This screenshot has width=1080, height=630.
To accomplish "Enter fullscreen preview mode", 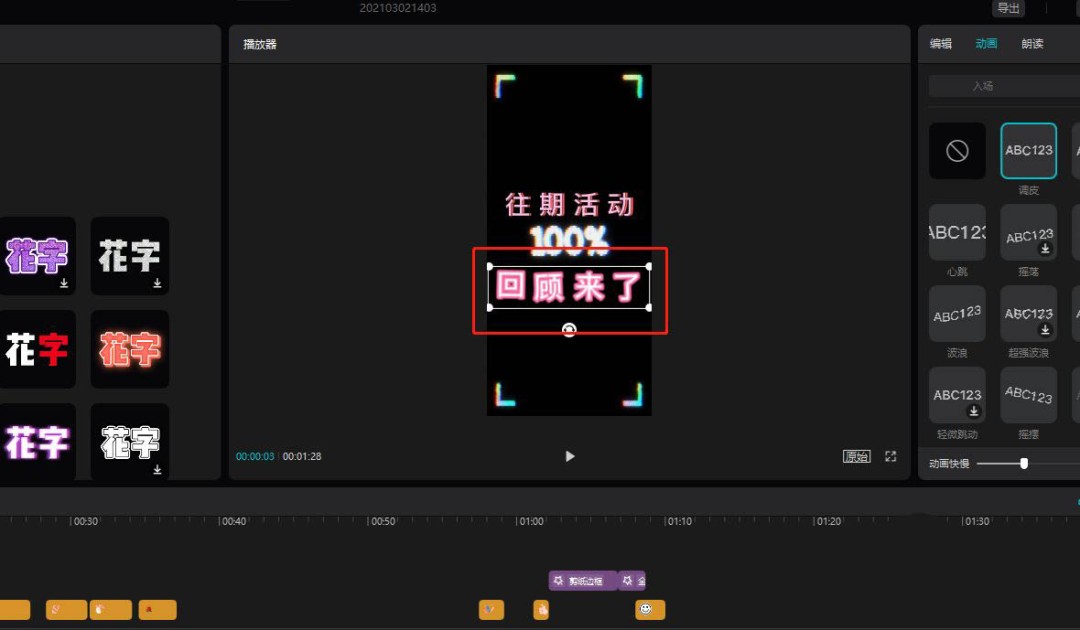I will [890, 456].
